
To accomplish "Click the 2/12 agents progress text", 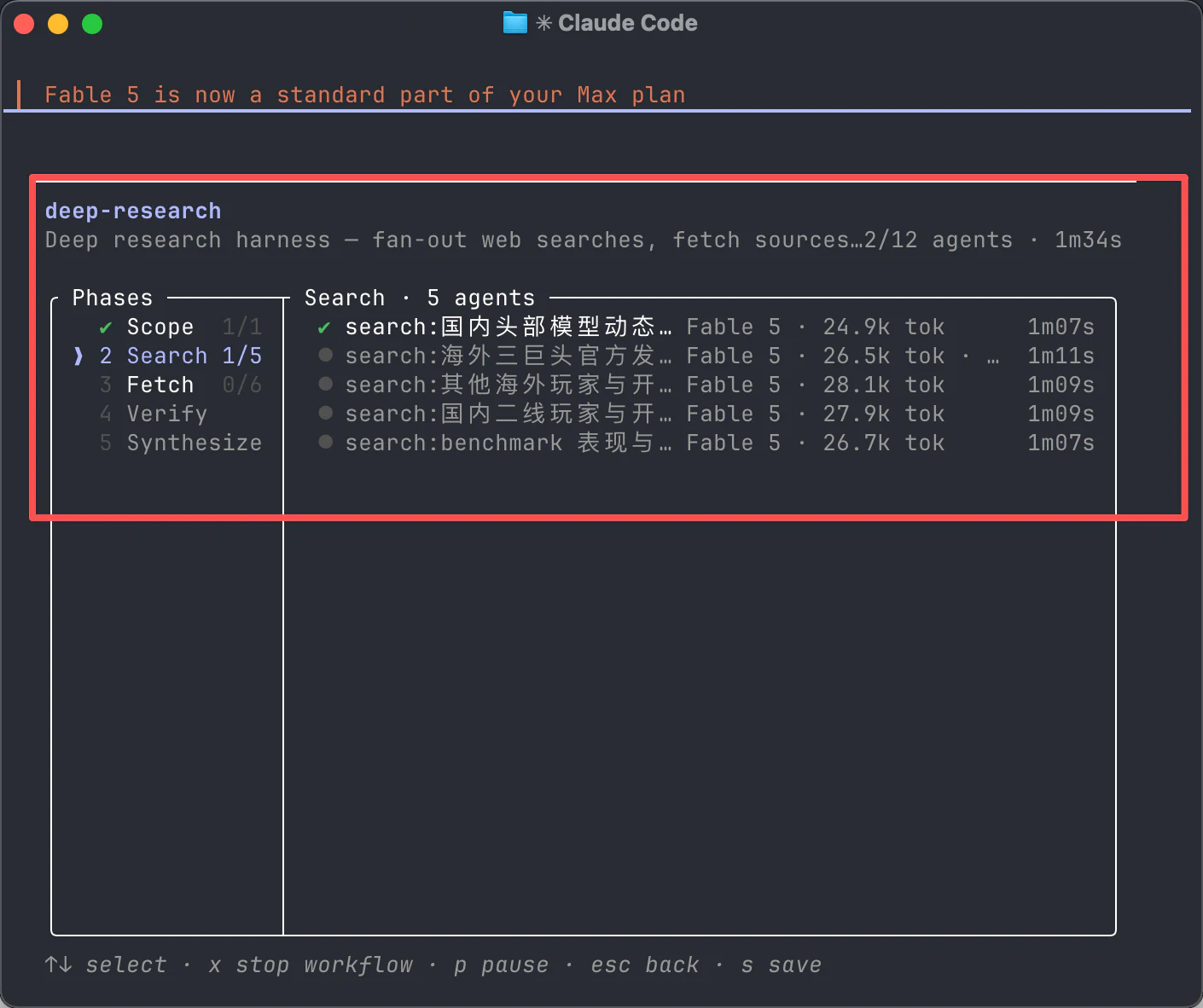I will 938,240.
